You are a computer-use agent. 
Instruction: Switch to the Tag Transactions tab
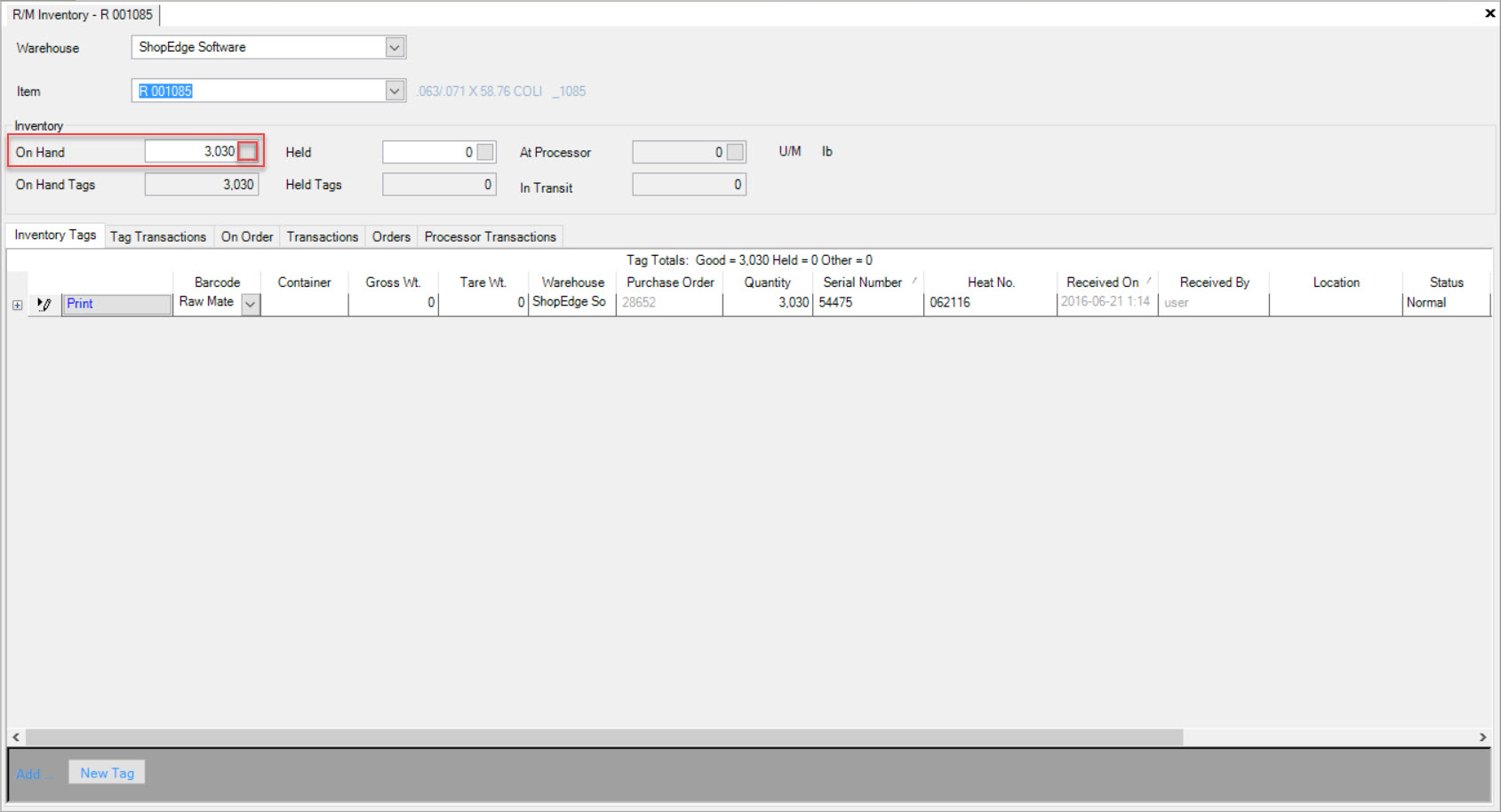[x=158, y=236]
